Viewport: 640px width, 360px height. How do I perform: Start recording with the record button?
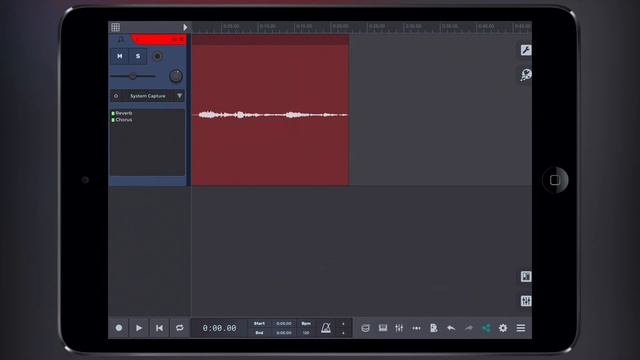tap(119, 328)
